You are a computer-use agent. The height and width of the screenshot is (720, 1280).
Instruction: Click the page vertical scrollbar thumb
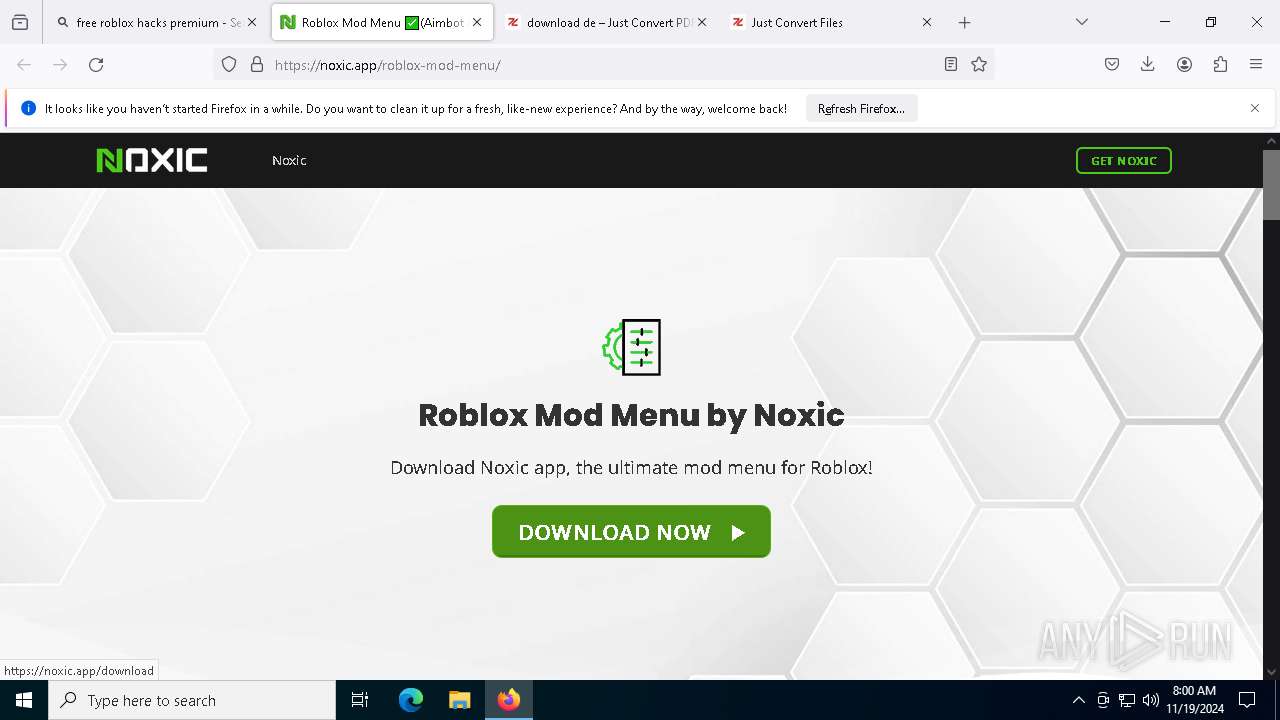coord(1271,185)
